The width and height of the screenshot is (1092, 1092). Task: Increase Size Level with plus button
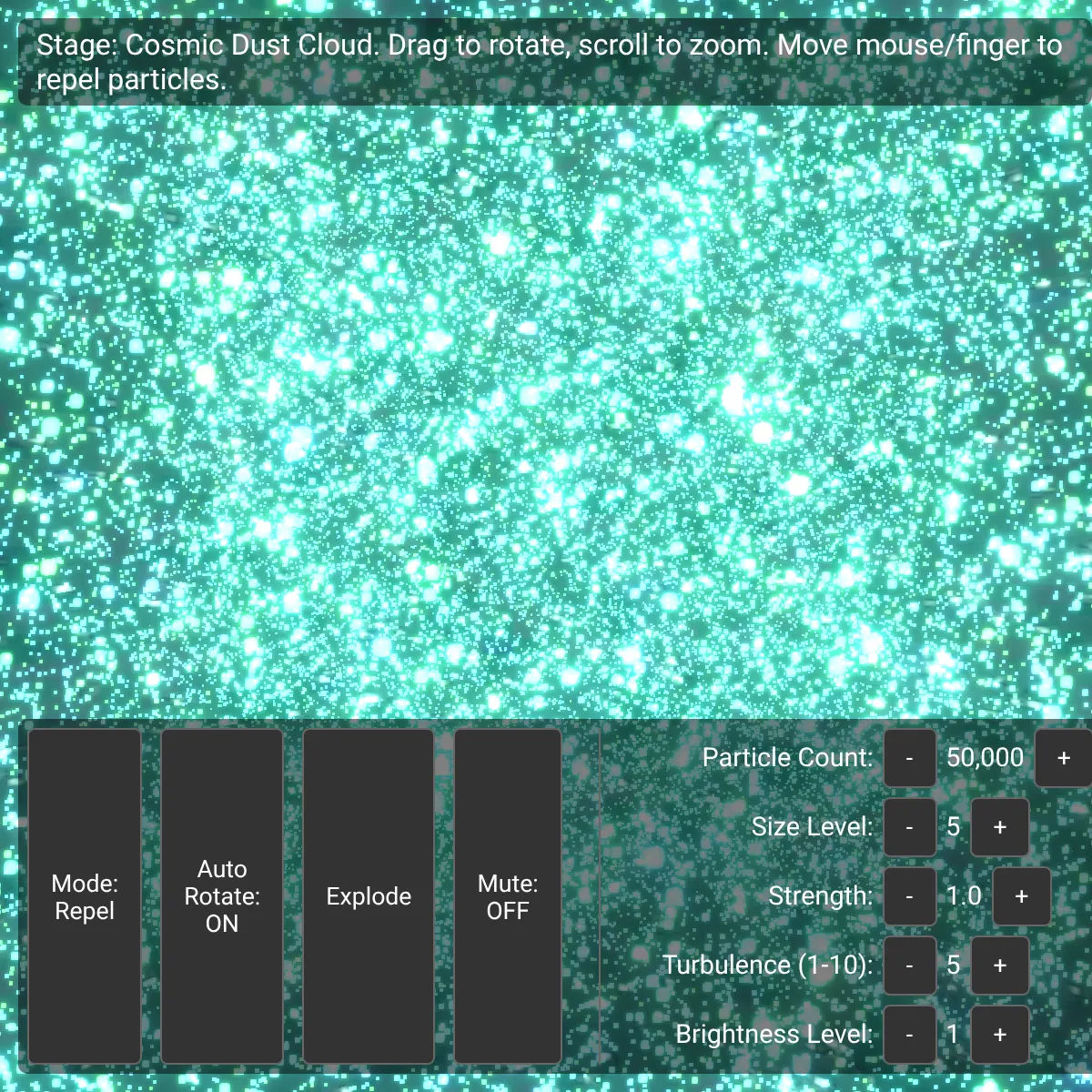click(1000, 827)
